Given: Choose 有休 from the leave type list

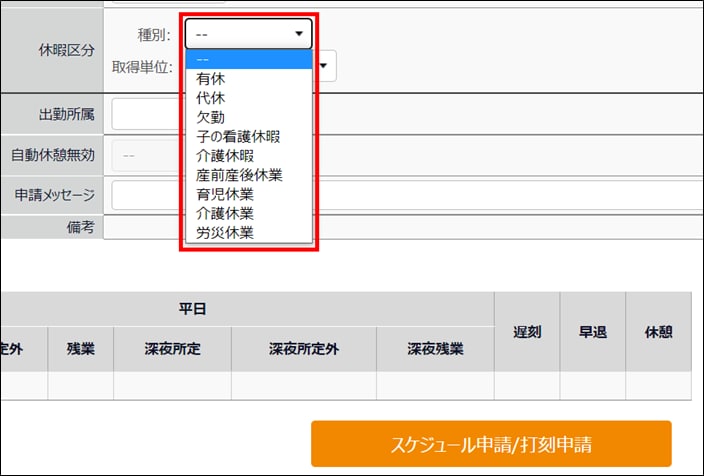Looking at the screenshot, I should click(x=248, y=79).
